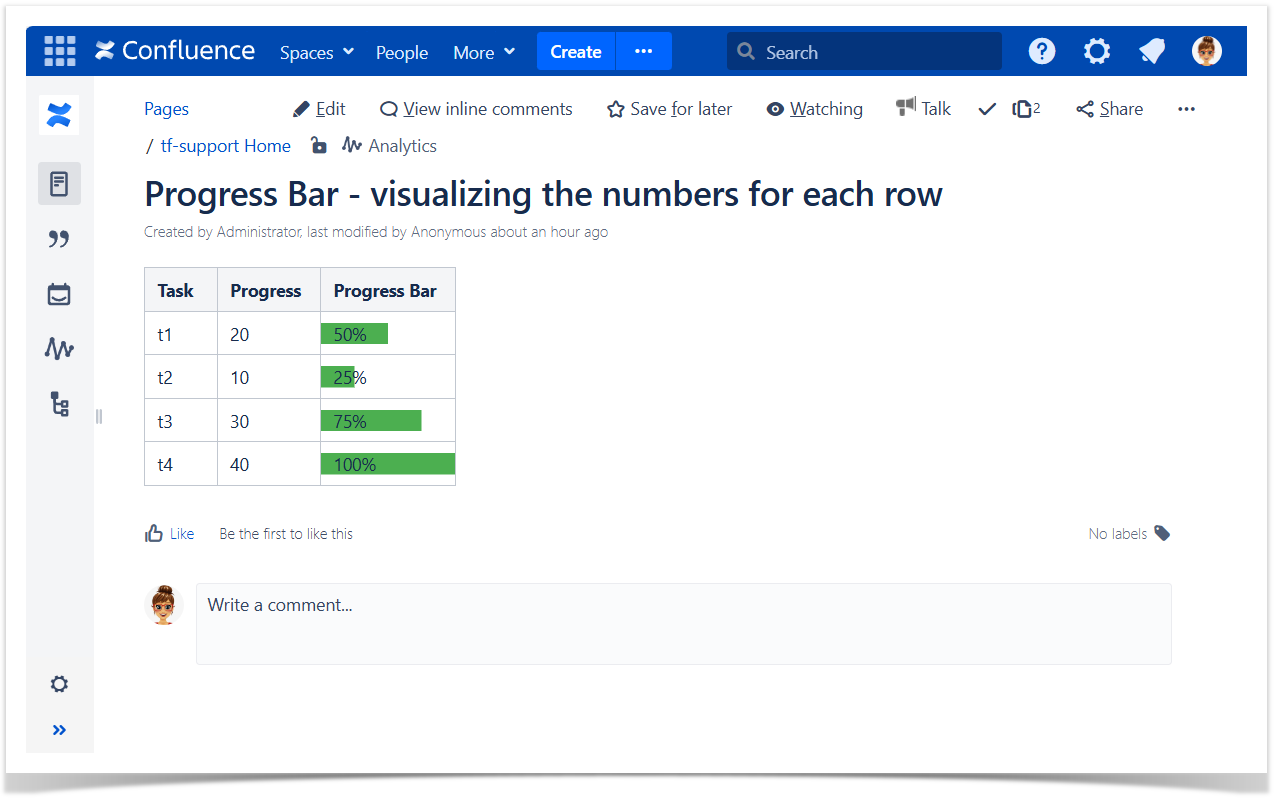Click the 100% progress bar for t4

point(387,464)
